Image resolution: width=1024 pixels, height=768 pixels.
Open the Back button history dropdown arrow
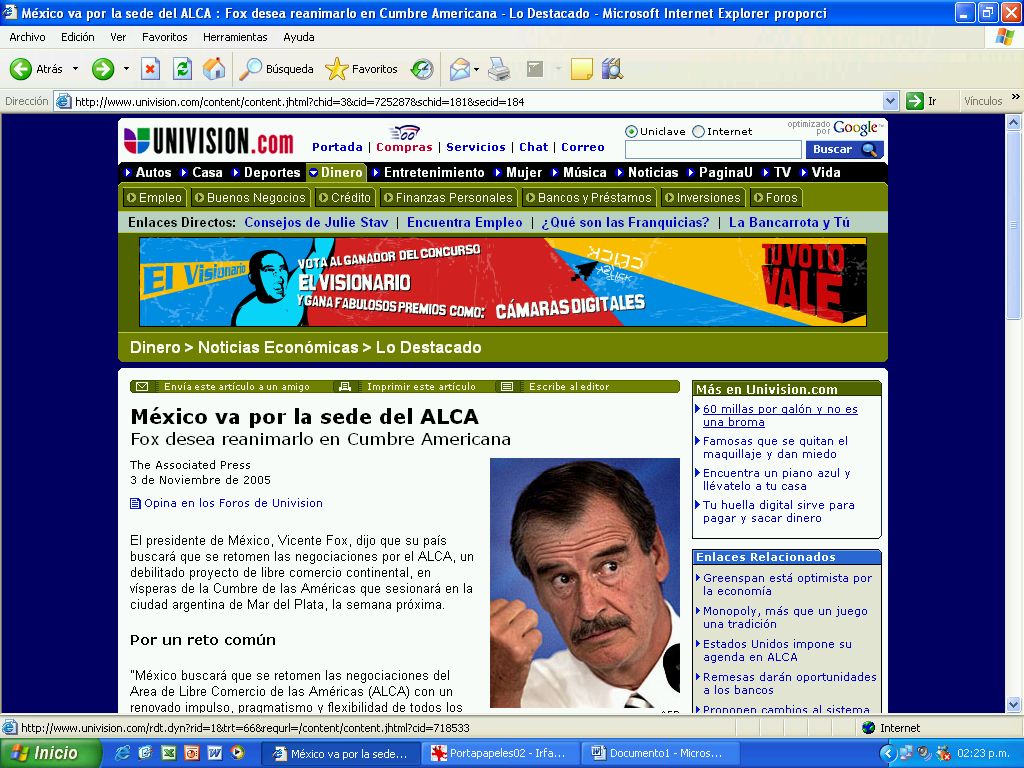click(75, 69)
